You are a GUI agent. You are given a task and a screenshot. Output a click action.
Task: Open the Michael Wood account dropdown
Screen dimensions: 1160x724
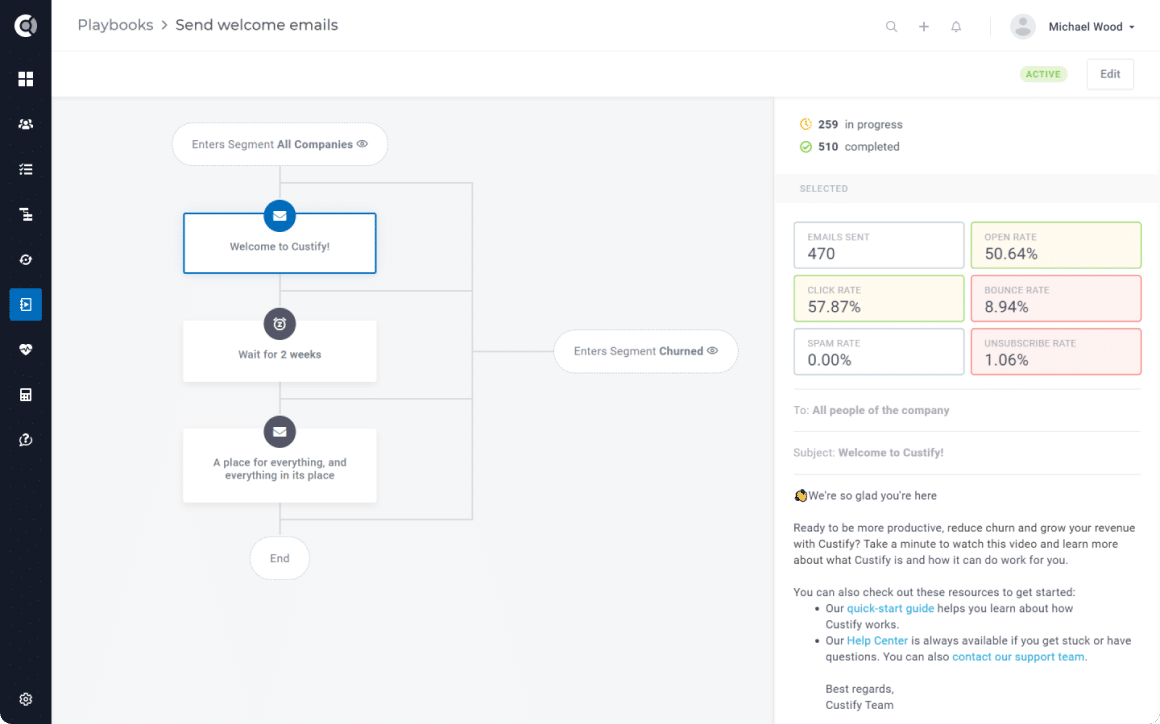coord(1091,27)
